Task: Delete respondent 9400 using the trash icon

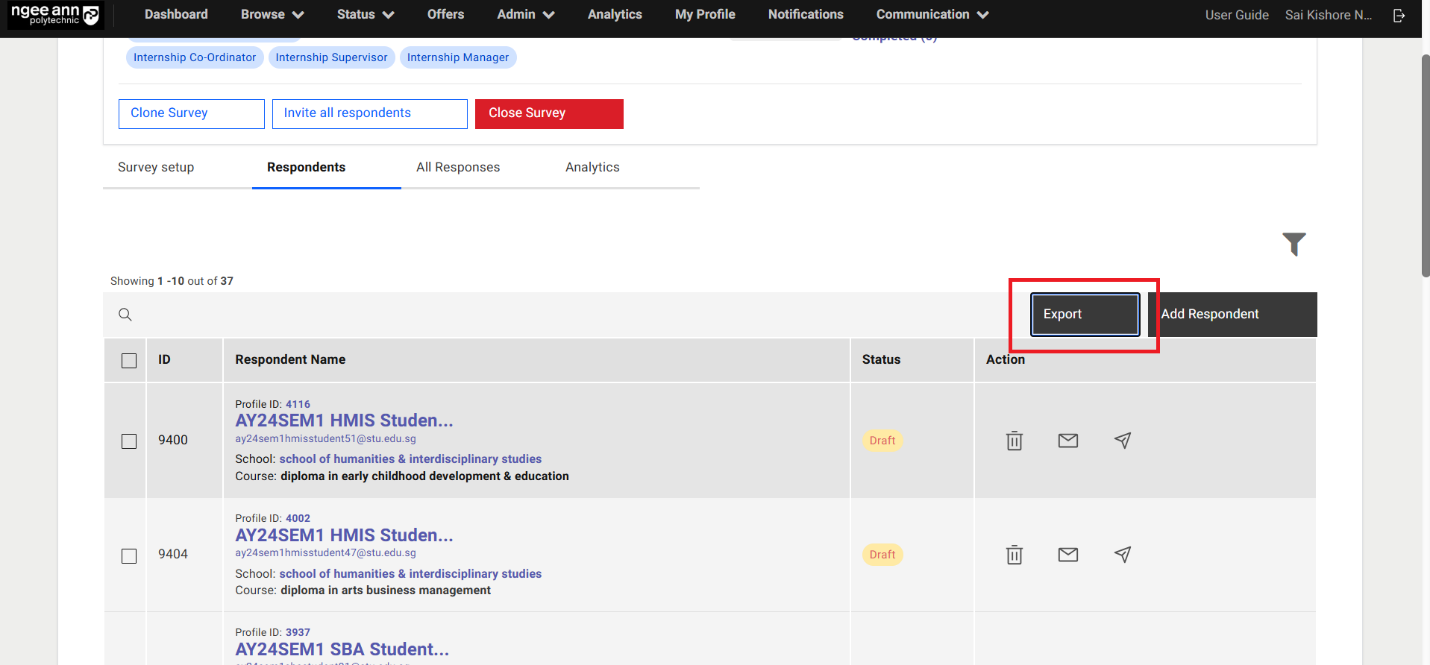Action: pos(1014,440)
